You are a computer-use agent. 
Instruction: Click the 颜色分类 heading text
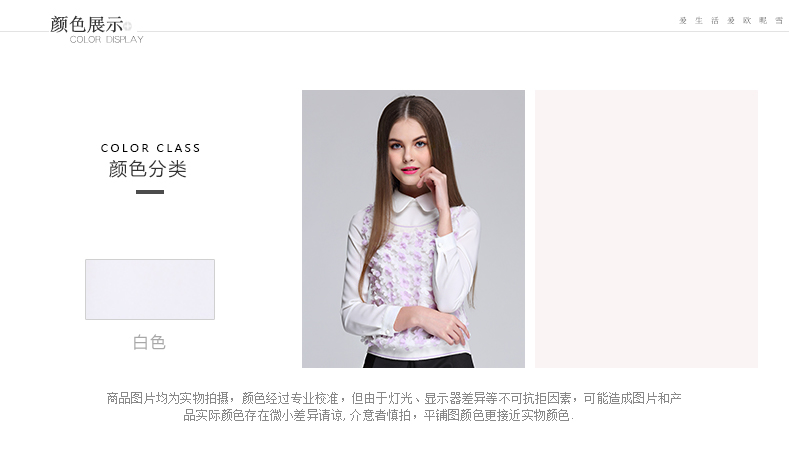point(148,169)
